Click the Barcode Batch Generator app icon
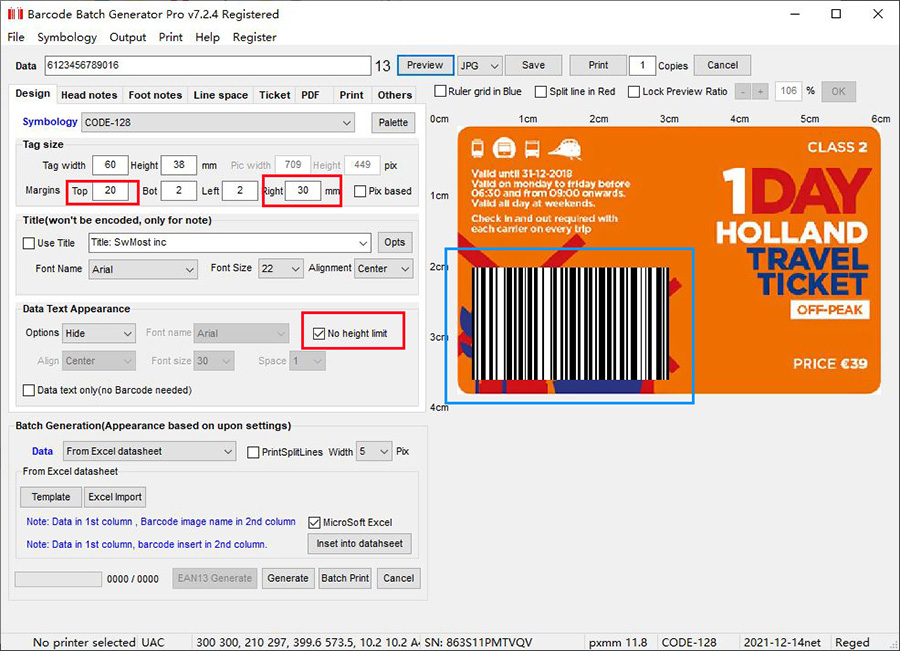This screenshot has height=651, width=900. (15, 14)
